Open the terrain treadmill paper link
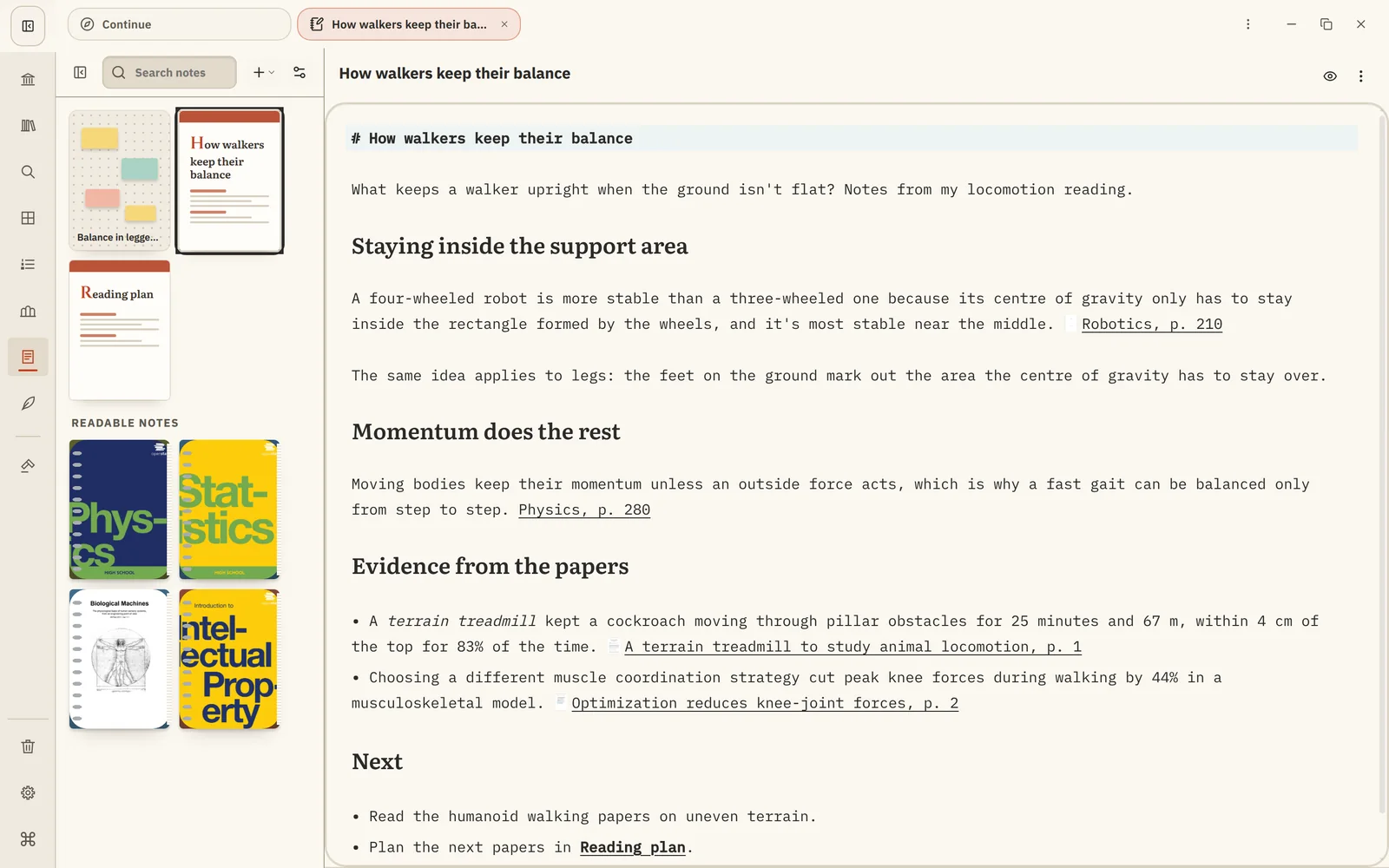The width and height of the screenshot is (1389, 868). pyautogui.click(x=852, y=647)
